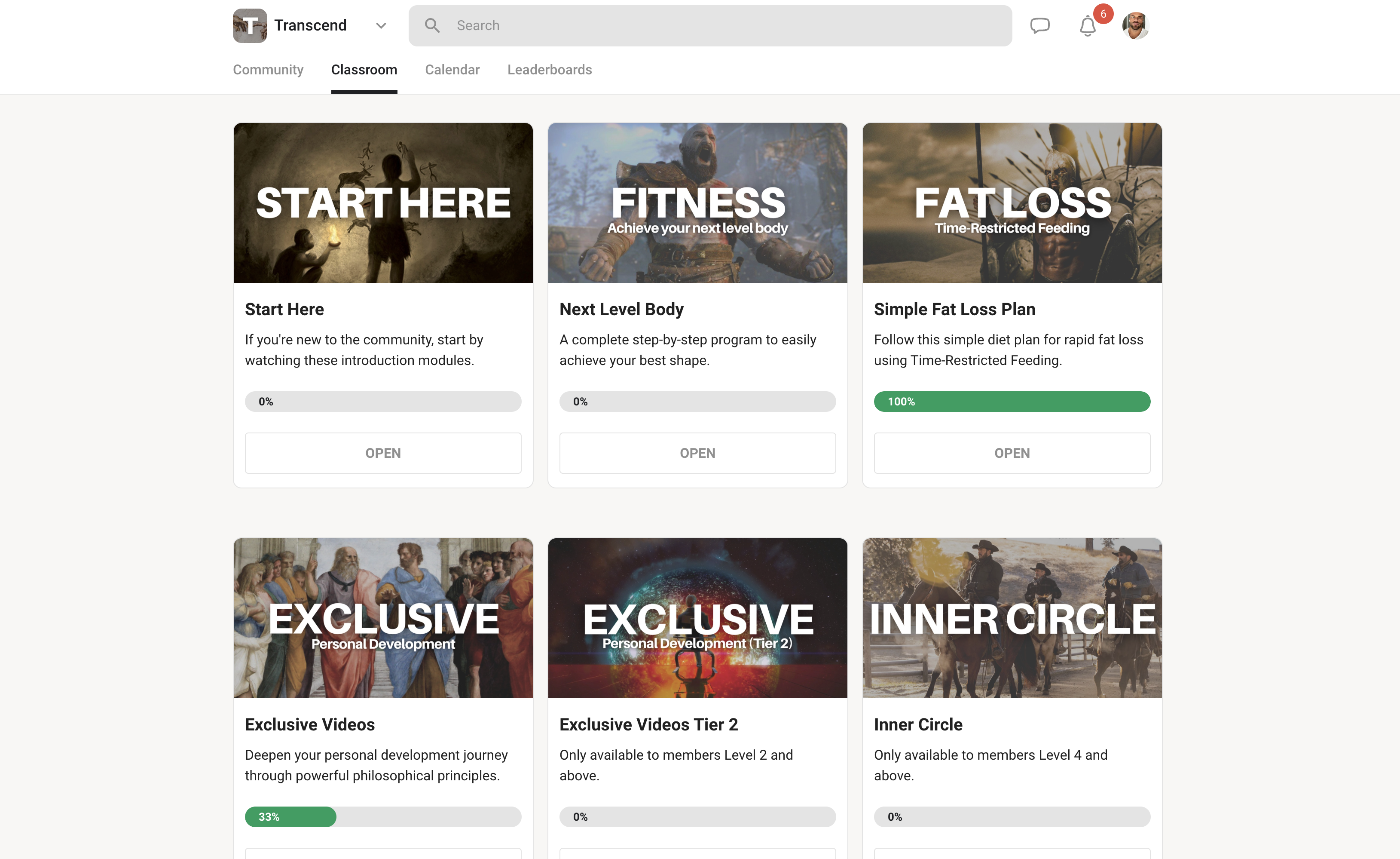Select the Classroom tab
1400x859 pixels.
364,69
